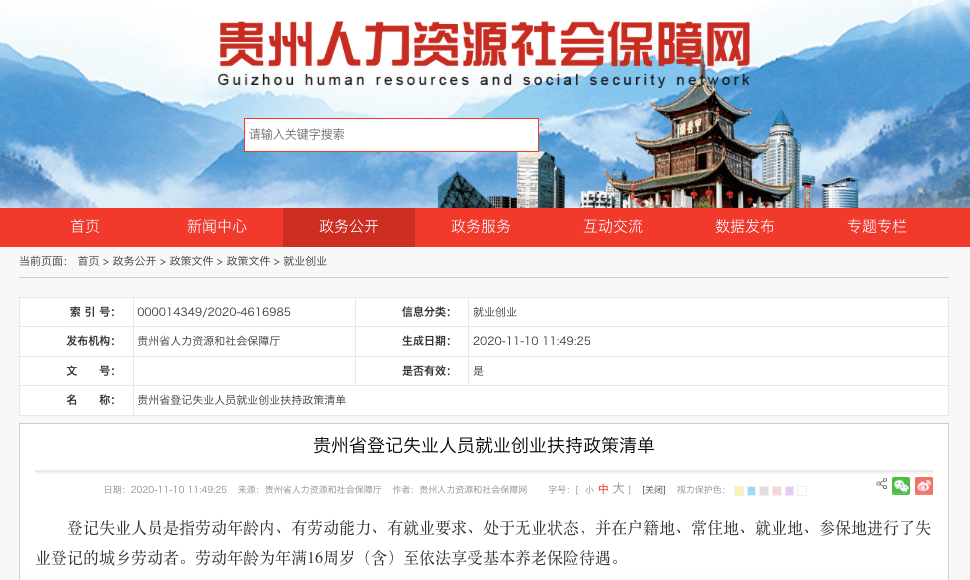
Task: Set font size to medium (中)
Action: (603, 490)
